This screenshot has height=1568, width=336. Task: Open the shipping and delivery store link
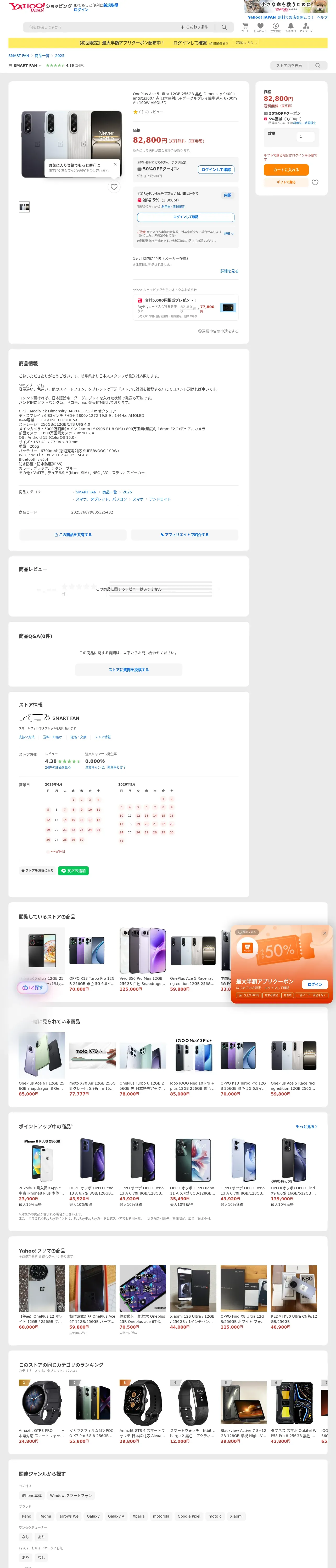tap(52, 737)
